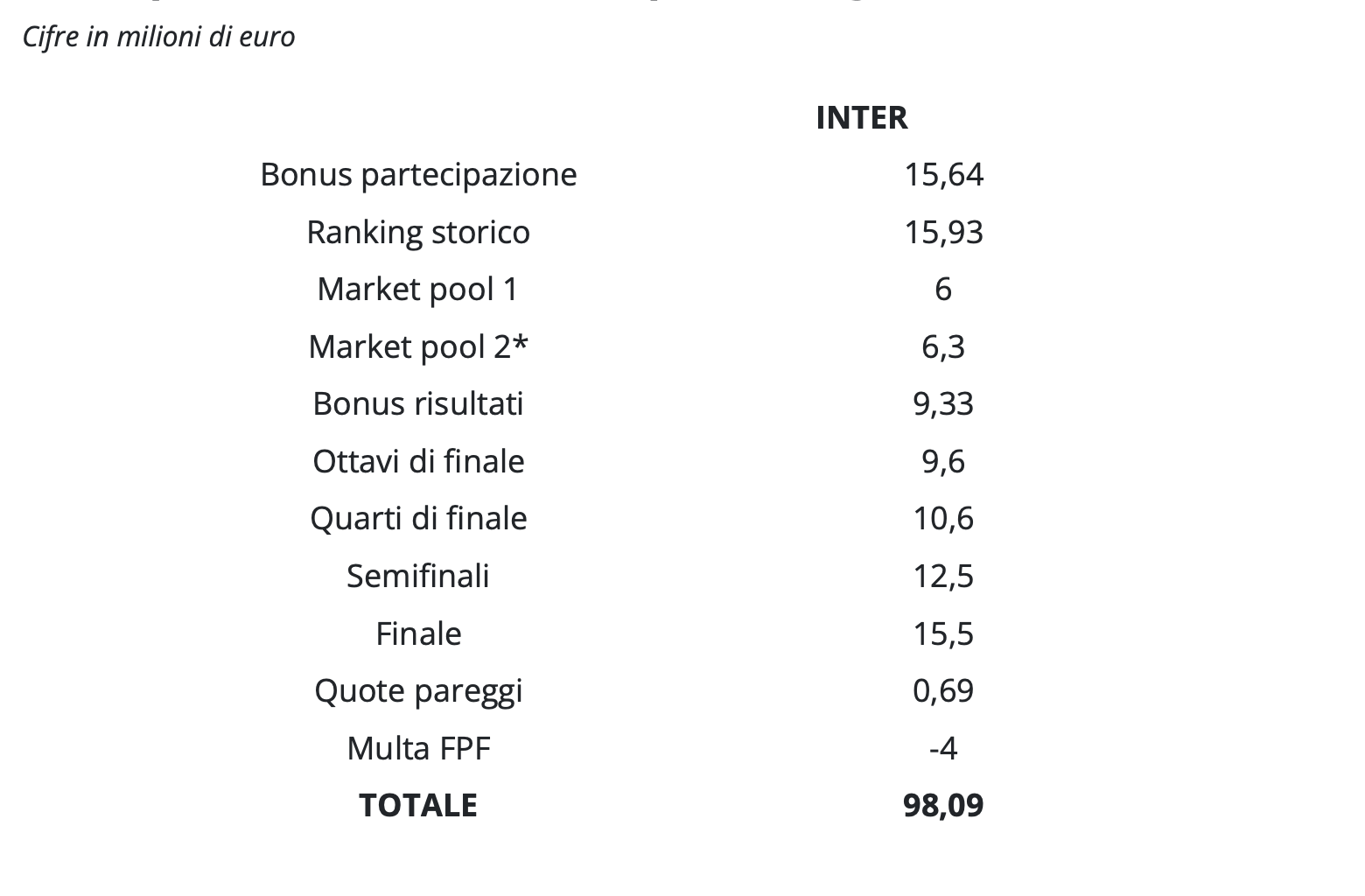Viewport: 1365px width, 896px height.
Task: Click the 6,3 market pool value
Action: click(x=943, y=347)
